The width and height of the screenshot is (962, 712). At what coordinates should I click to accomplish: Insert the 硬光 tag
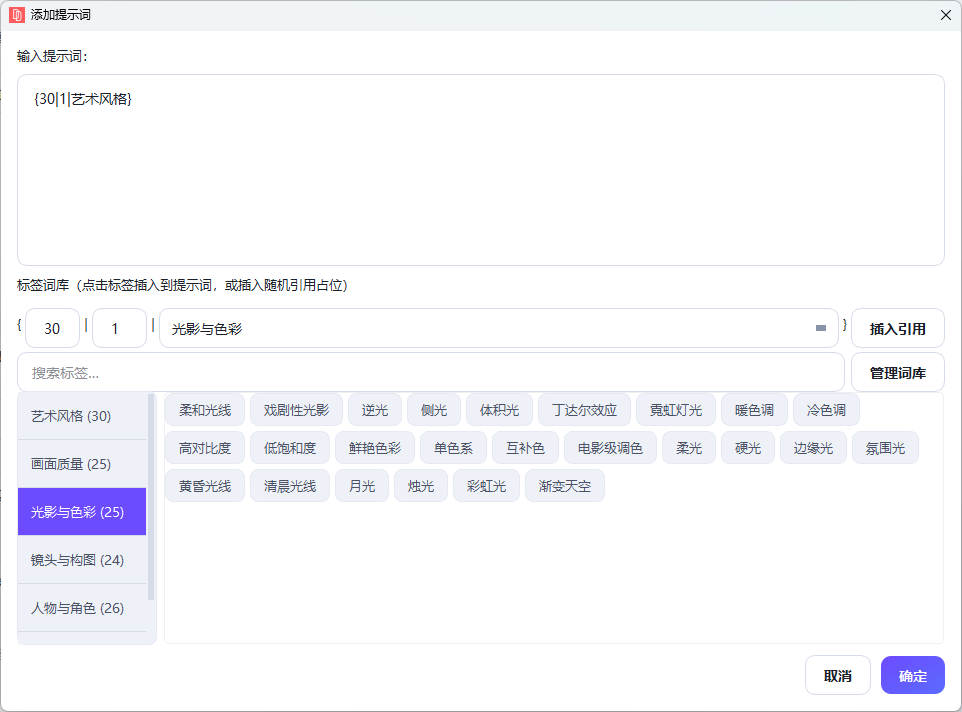tap(748, 448)
